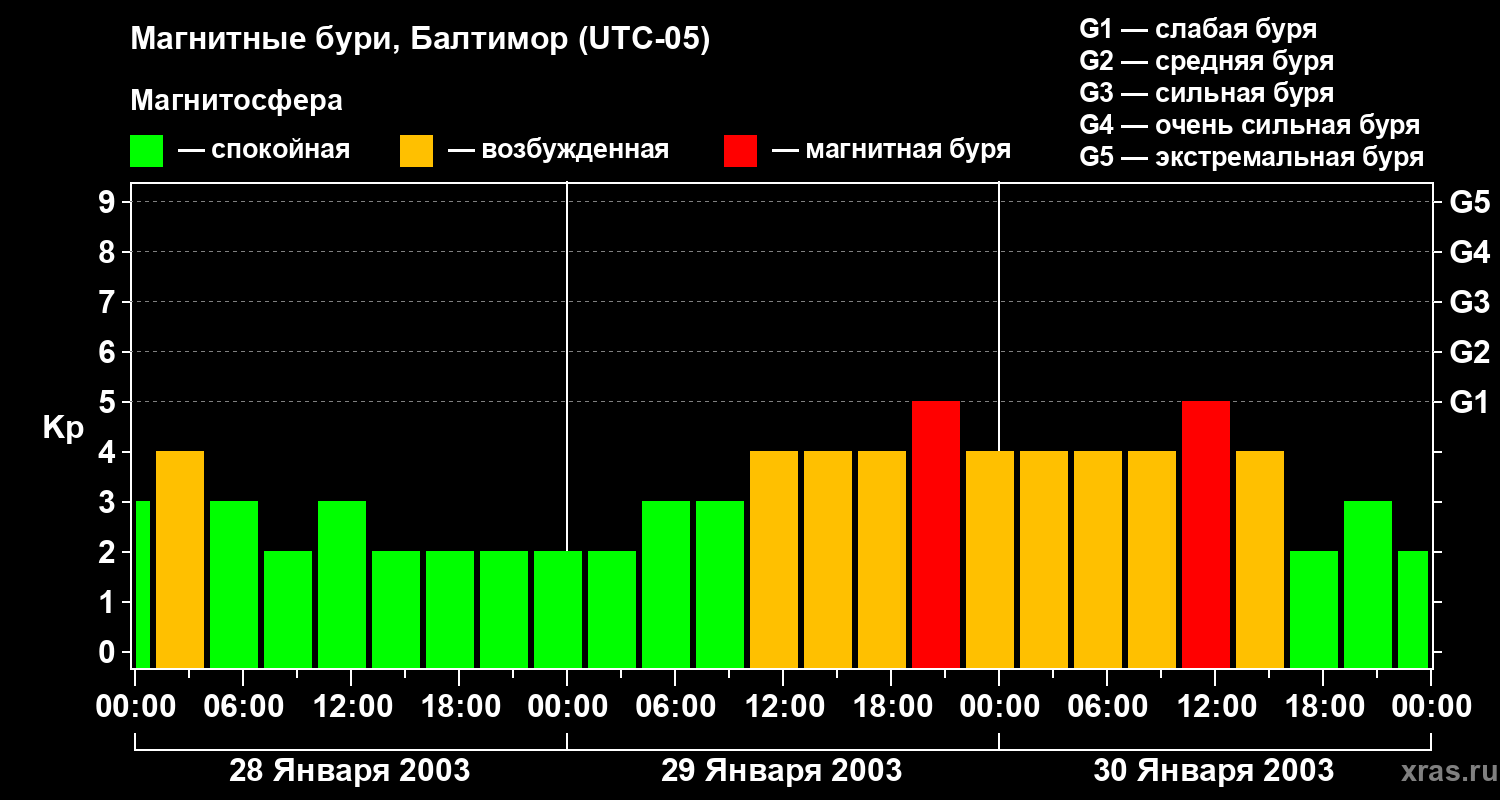Click '12:00' time label above 28 Января

click(x=351, y=707)
